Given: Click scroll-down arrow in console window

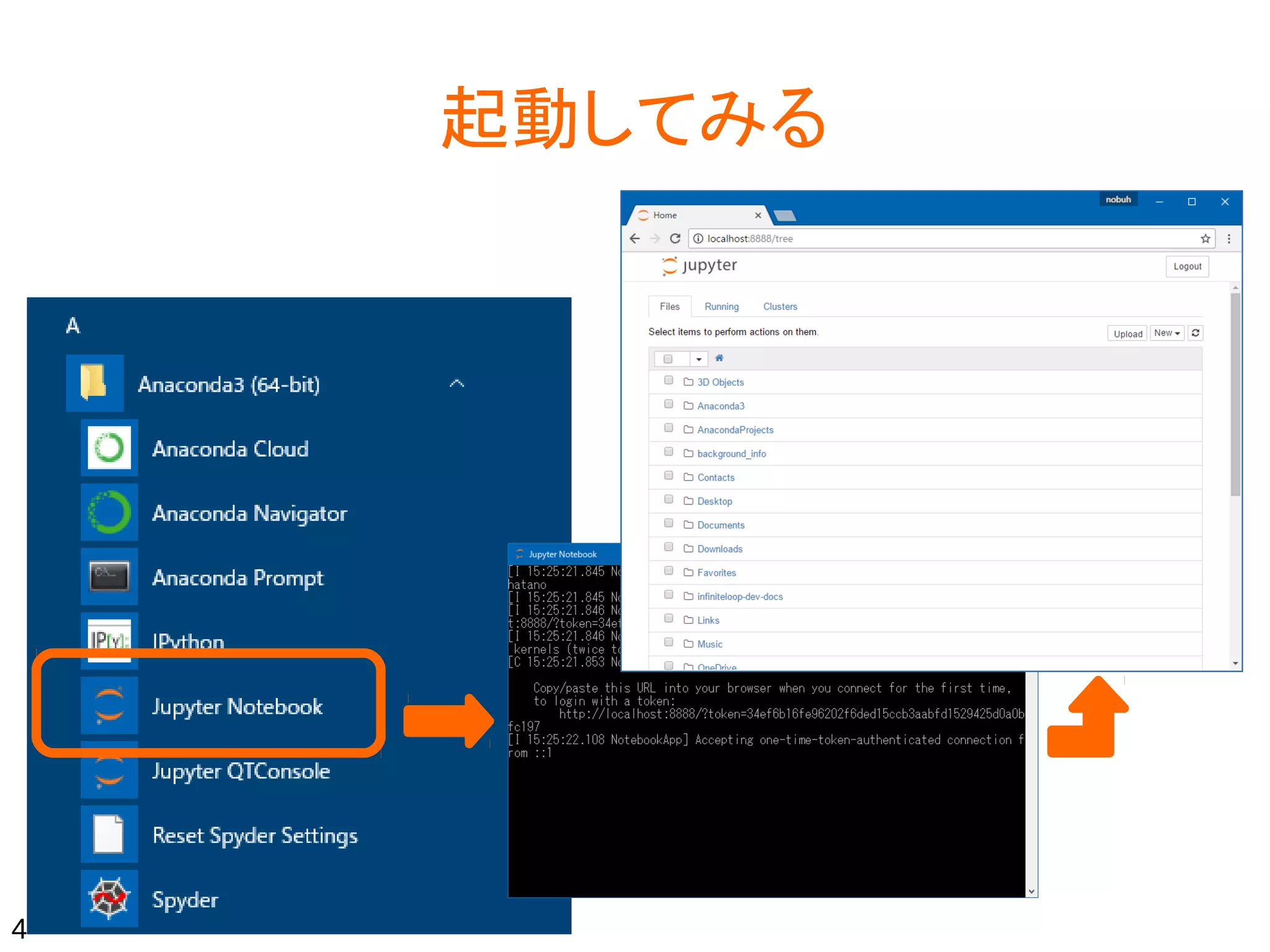Looking at the screenshot, I should 1031,891.
